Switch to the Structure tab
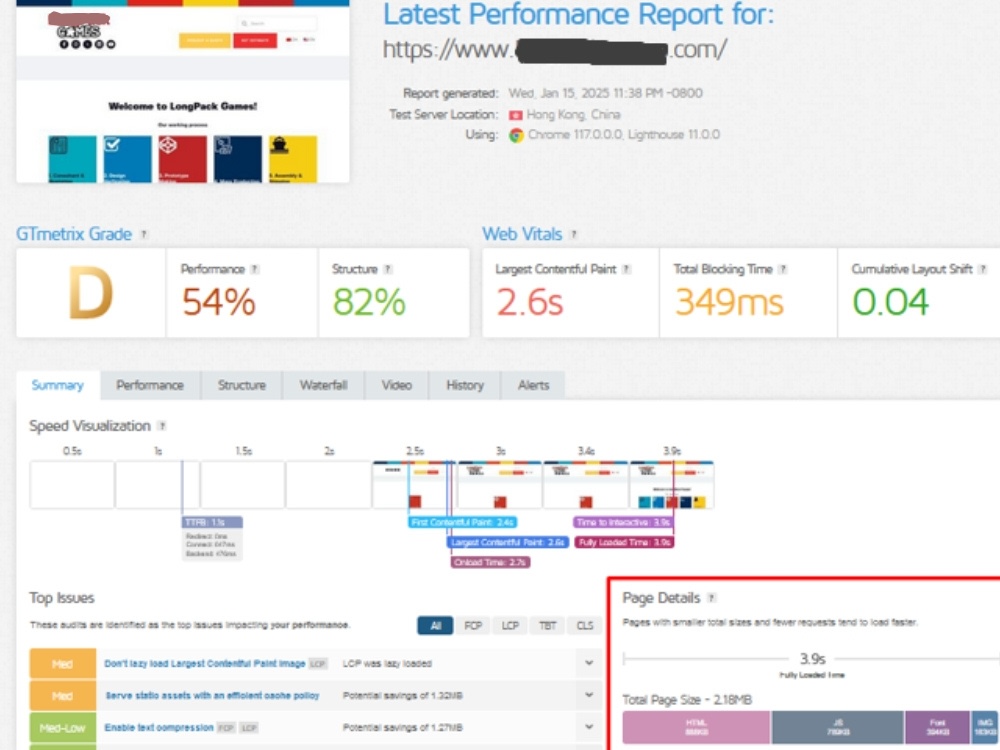This screenshot has width=1000, height=750. point(242,385)
